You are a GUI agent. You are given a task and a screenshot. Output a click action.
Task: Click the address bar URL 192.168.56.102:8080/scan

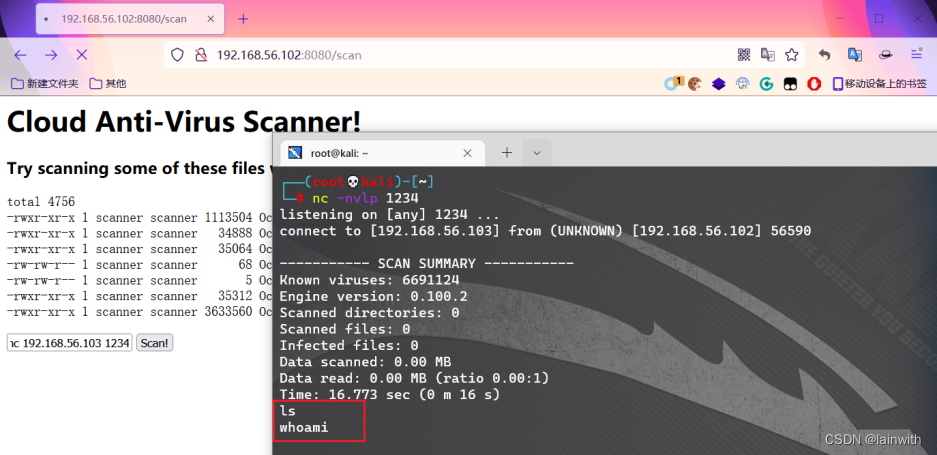[289, 55]
